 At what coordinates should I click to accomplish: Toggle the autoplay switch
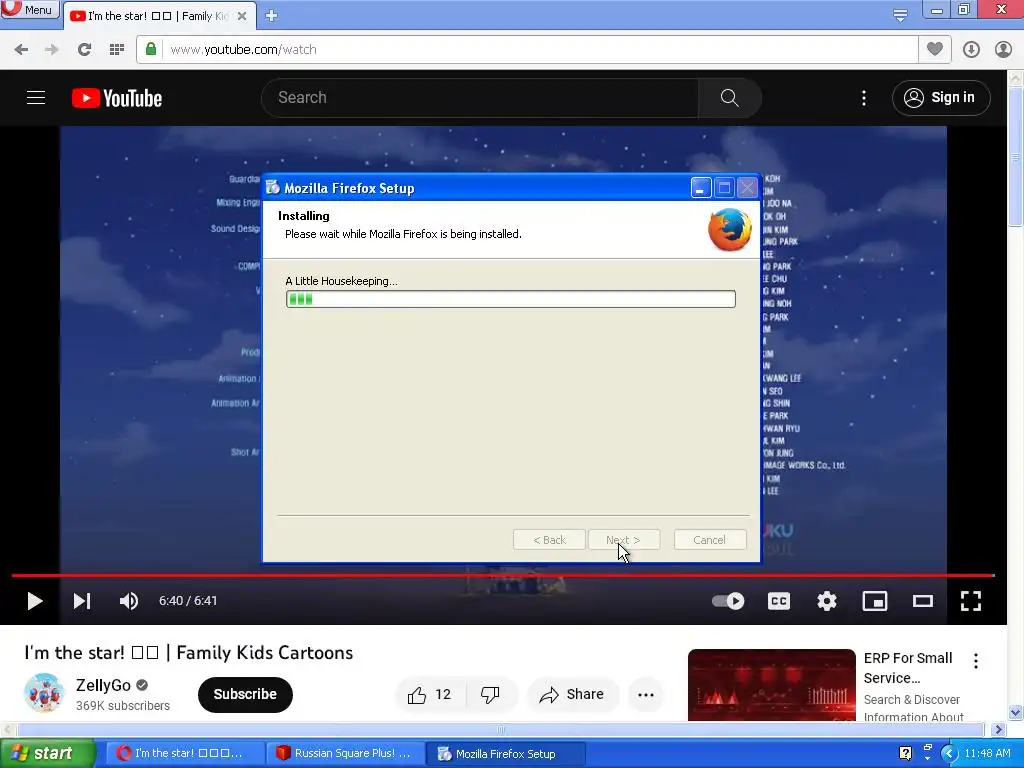pyautogui.click(x=728, y=601)
